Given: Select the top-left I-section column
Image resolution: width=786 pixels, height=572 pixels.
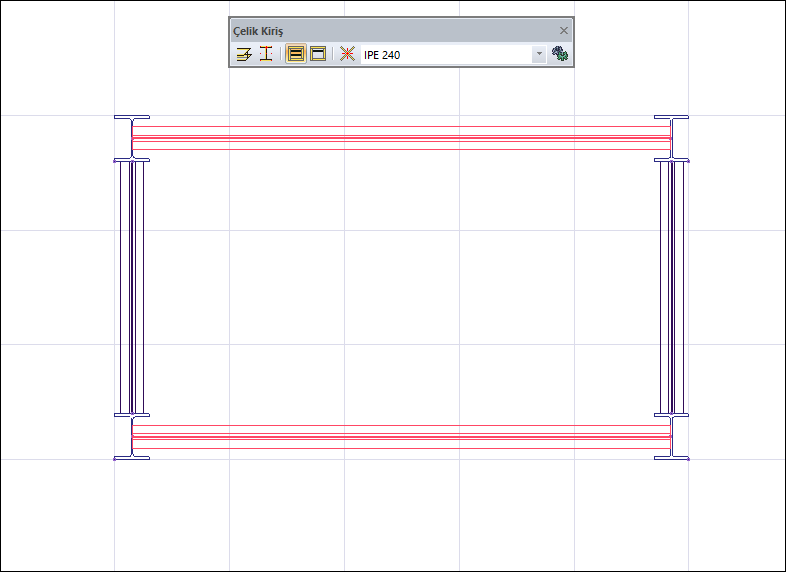Looking at the screenshot, I should pos(132,138).
